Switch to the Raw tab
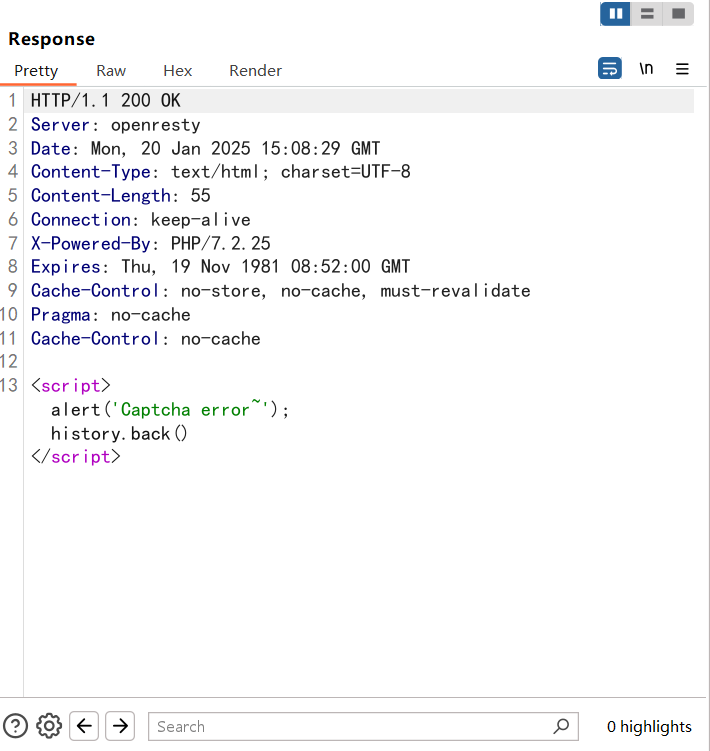710x751 pixels. pyautogui.click(x=111, y=71)
